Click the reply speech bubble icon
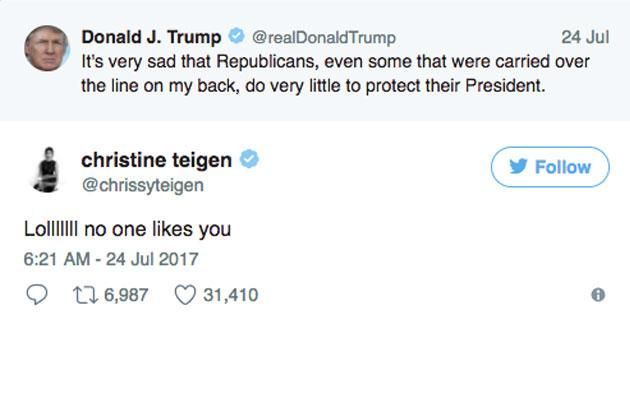The image size is (630, 400). (x=35, y=295)
